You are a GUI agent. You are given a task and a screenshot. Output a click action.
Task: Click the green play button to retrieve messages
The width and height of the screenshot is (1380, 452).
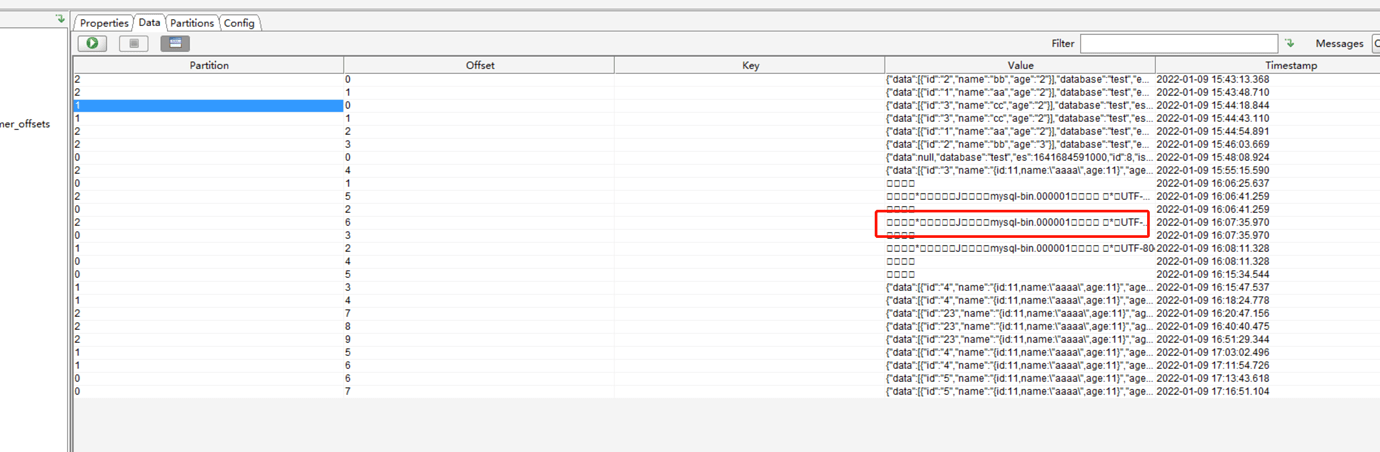coord(93,43)
